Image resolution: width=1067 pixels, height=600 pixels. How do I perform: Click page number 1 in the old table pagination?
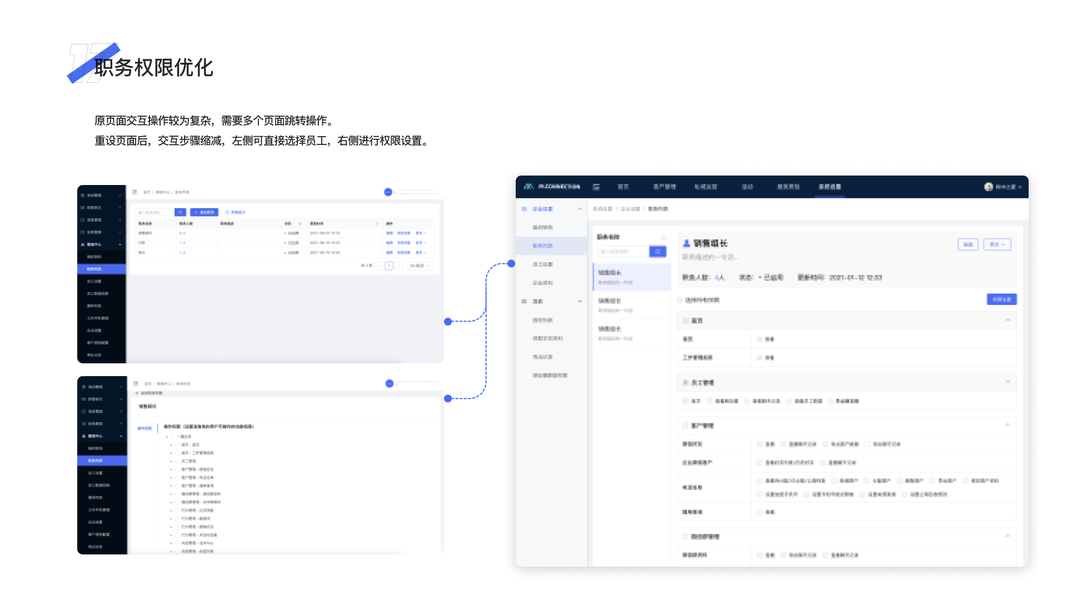click(389, 266)
